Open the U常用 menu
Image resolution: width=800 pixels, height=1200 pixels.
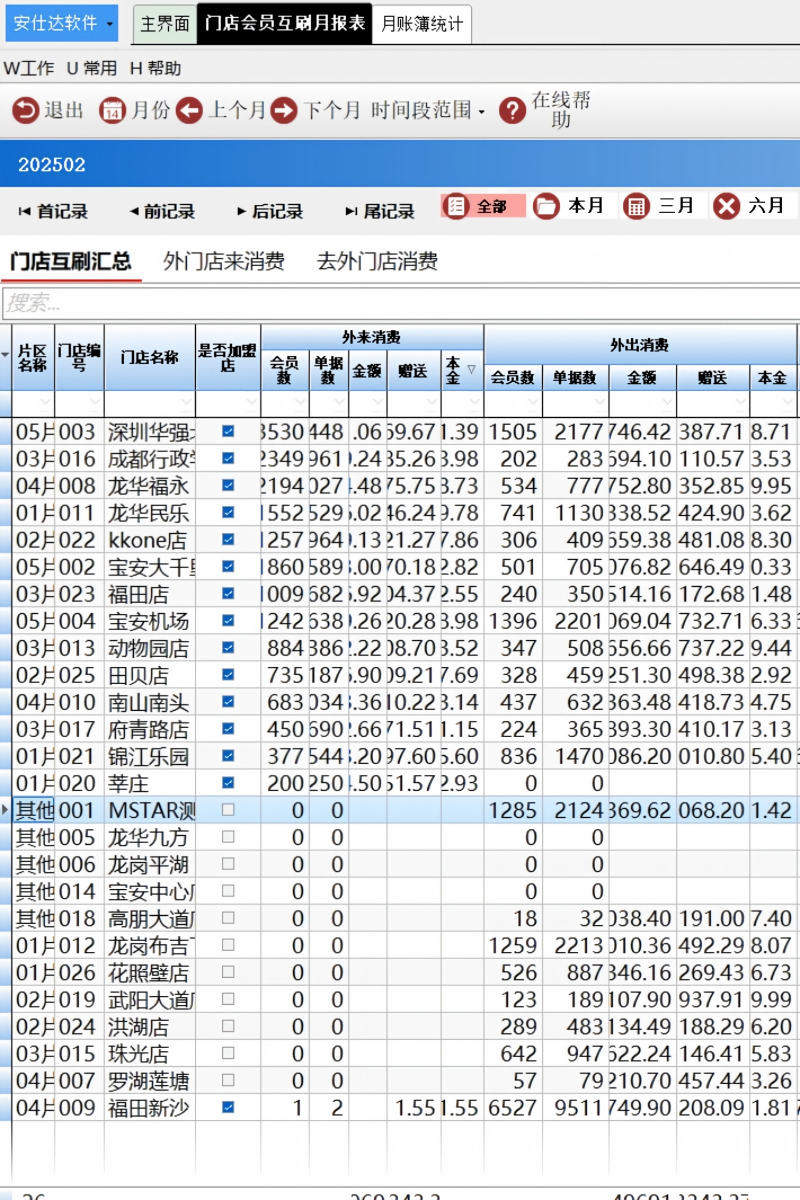click(x=91, y=68)
